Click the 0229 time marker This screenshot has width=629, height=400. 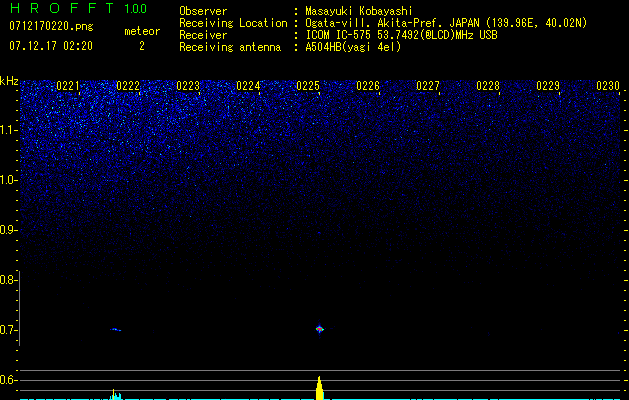coord(548,86)
